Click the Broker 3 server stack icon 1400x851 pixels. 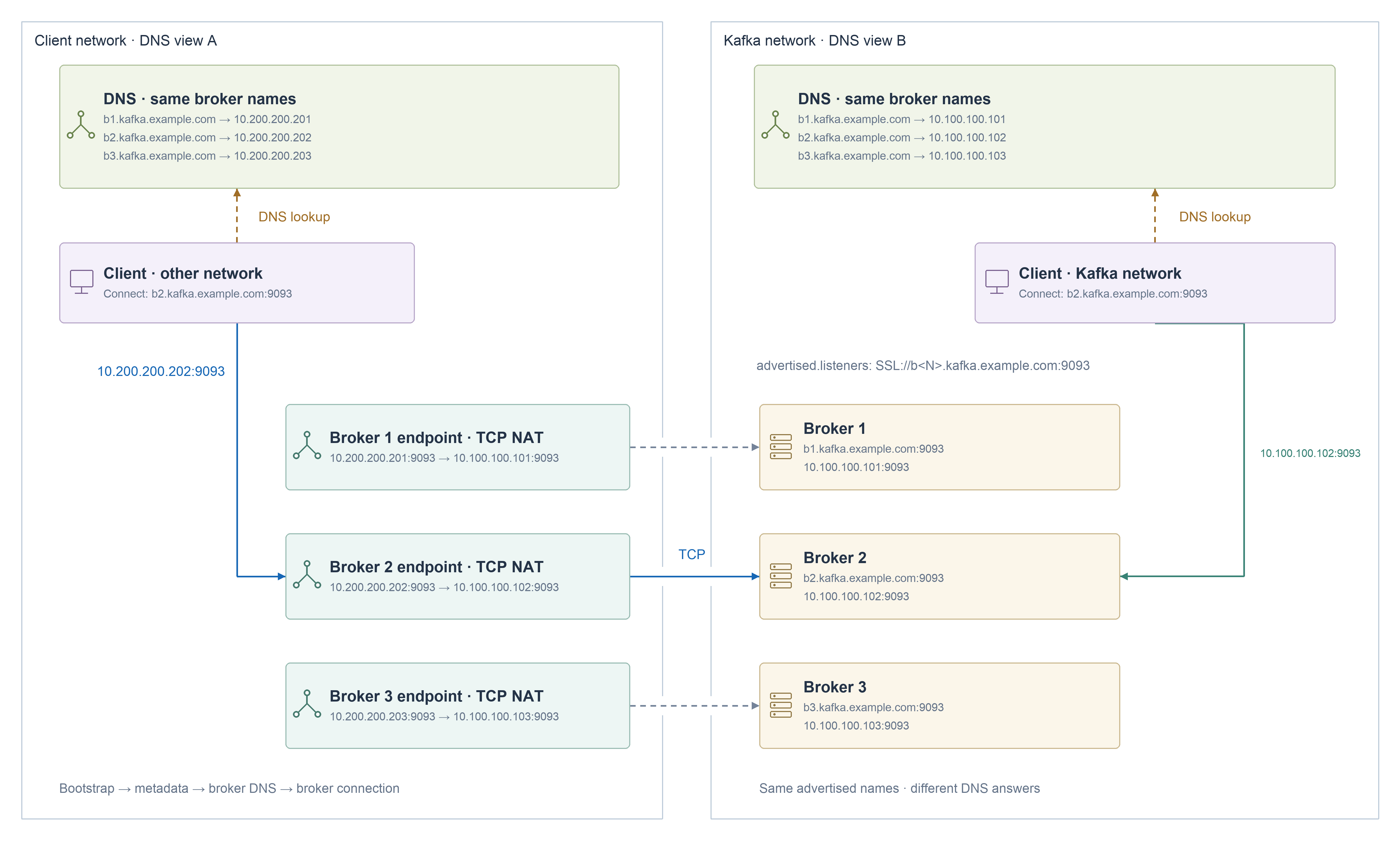781,705
